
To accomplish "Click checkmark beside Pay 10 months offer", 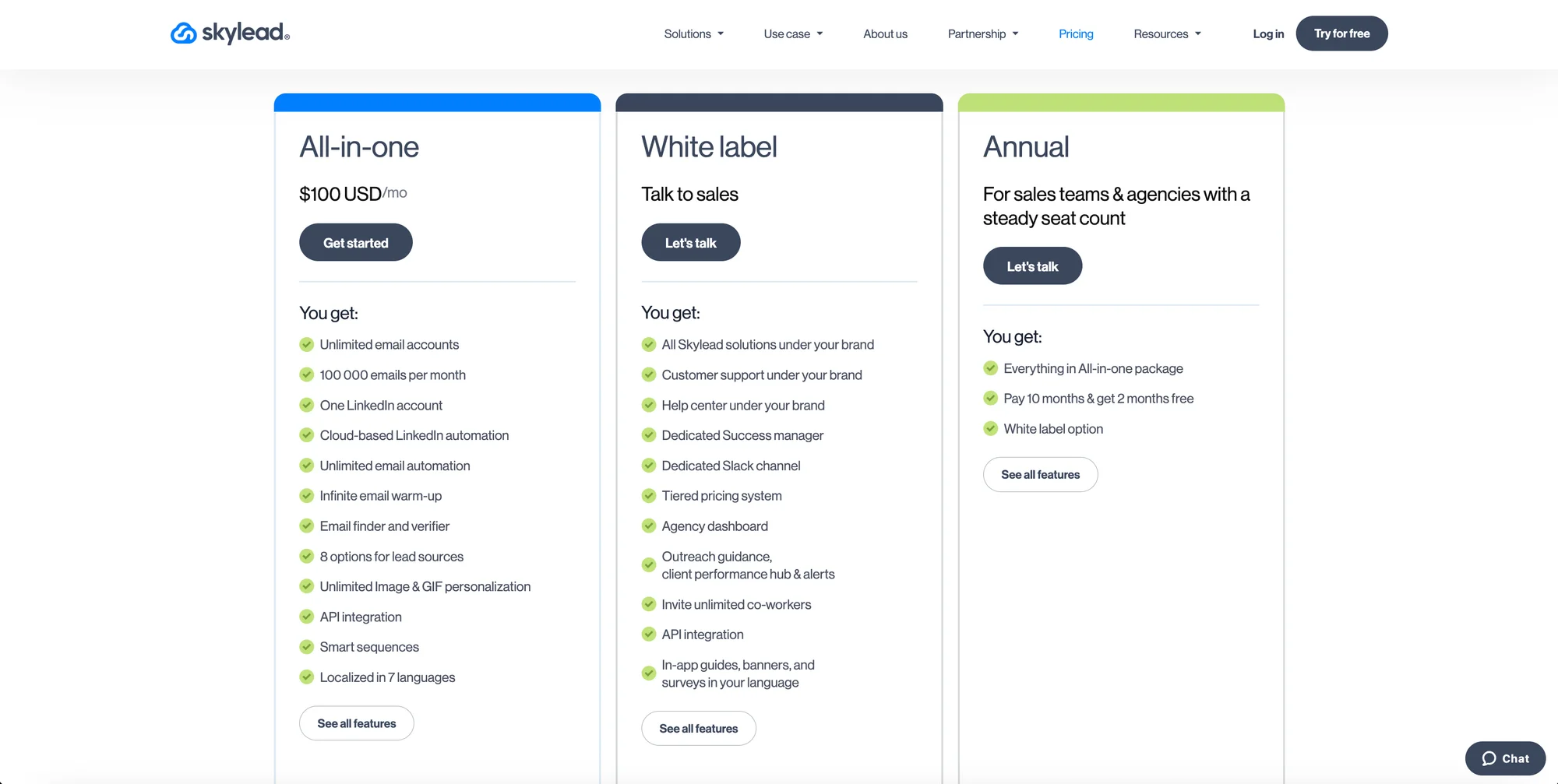I will pos(991,398).
